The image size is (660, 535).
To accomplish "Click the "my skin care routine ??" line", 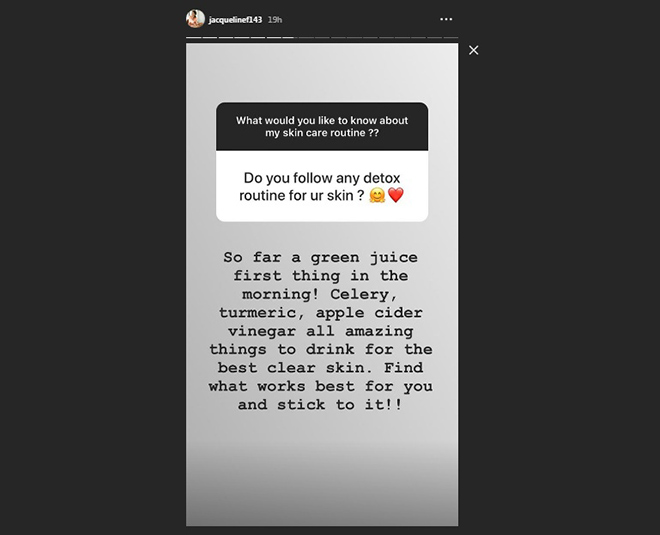I will (321, 133).
